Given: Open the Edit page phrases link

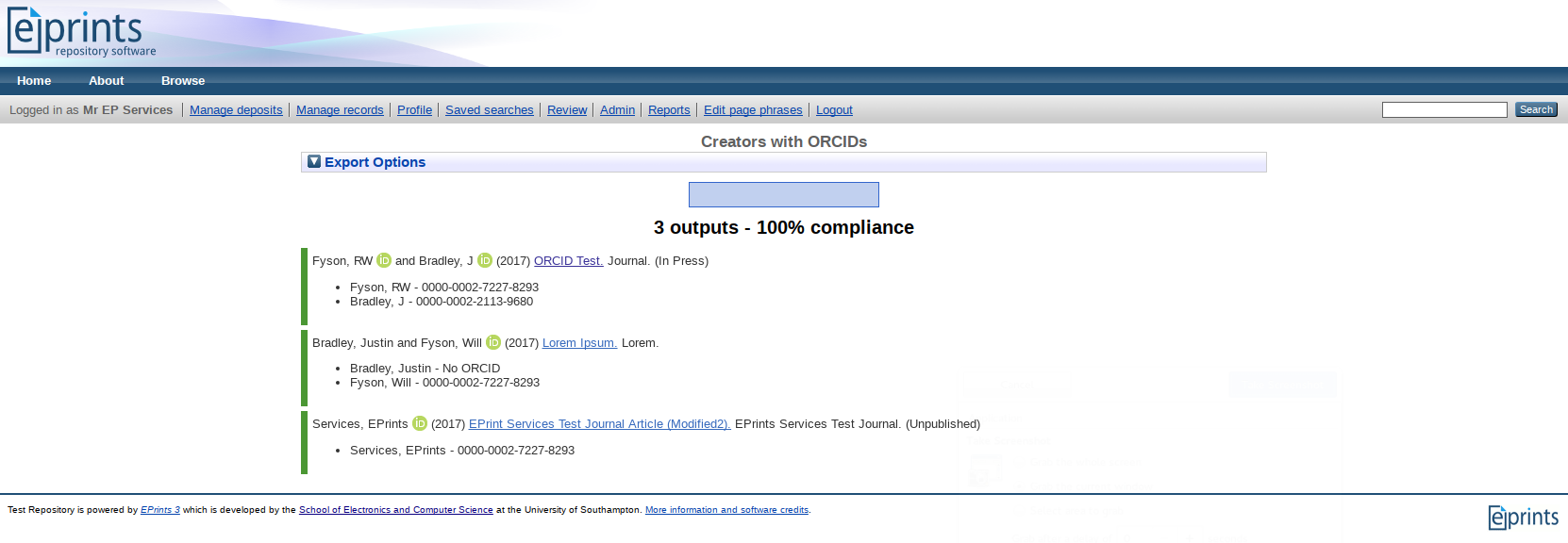Looking at the screenshot, I should pyautogui.click(x=753, y=110).
